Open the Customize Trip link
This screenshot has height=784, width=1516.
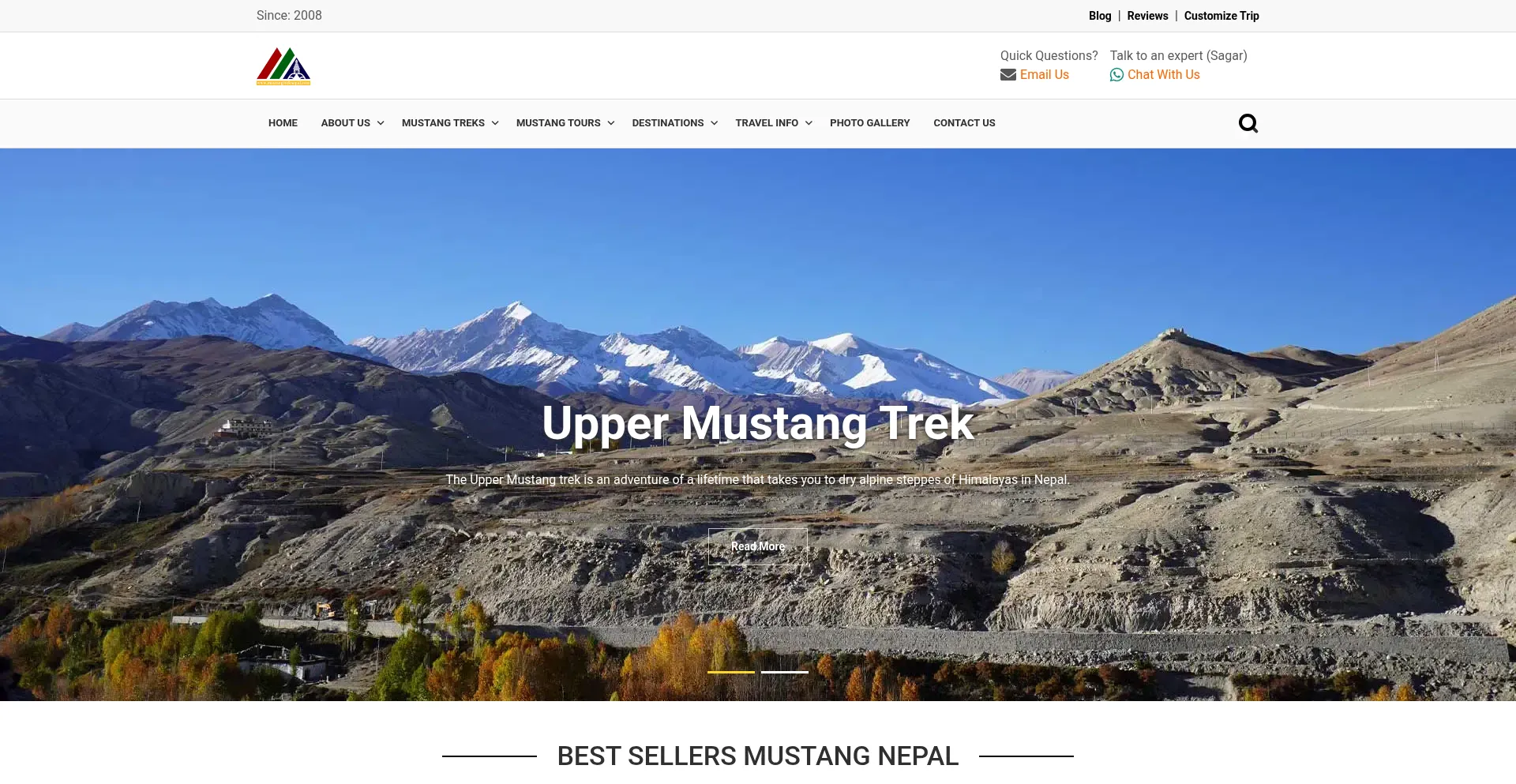1221,16
